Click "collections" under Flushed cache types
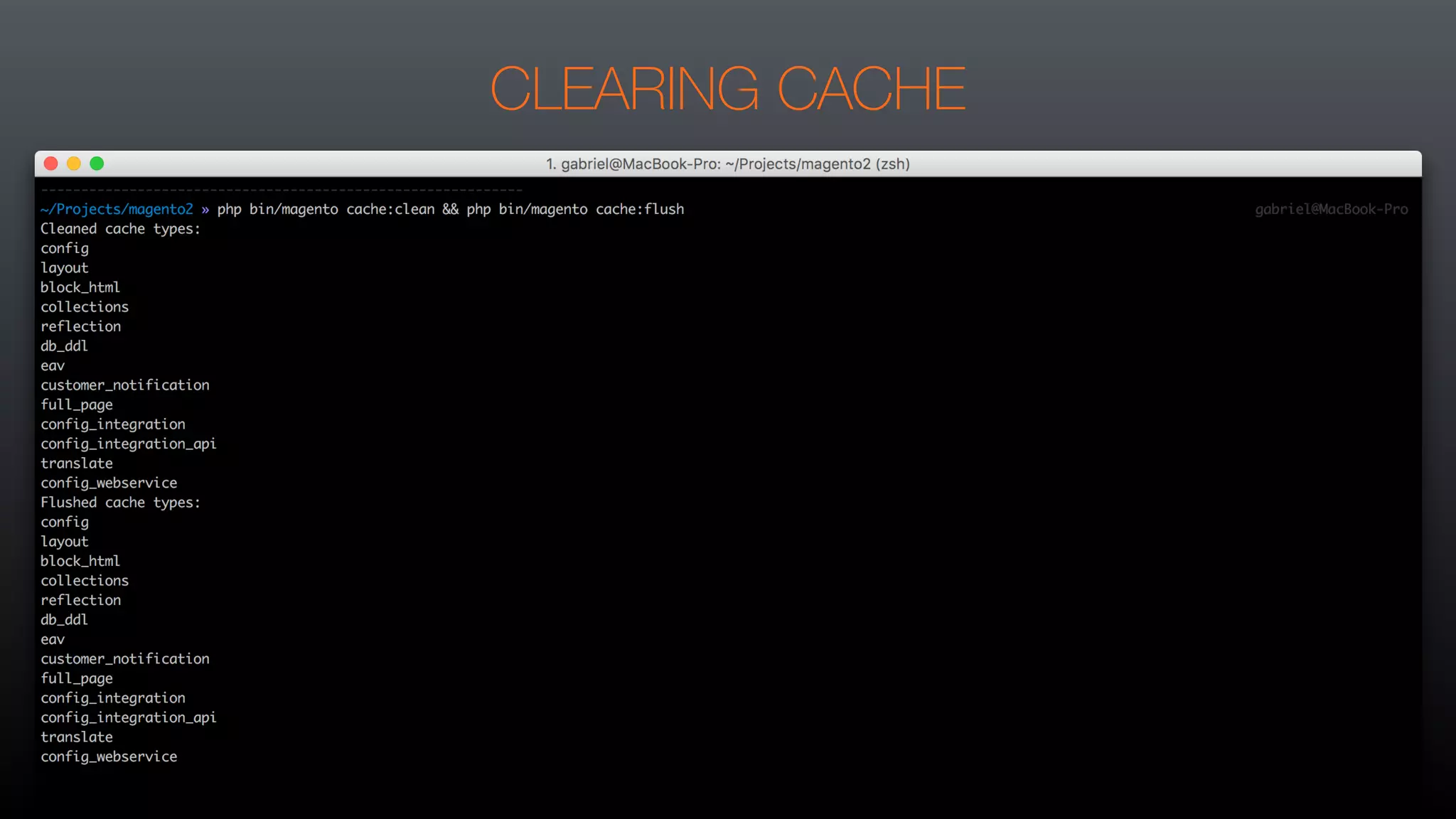1456x819 pixels. [85, 581]
